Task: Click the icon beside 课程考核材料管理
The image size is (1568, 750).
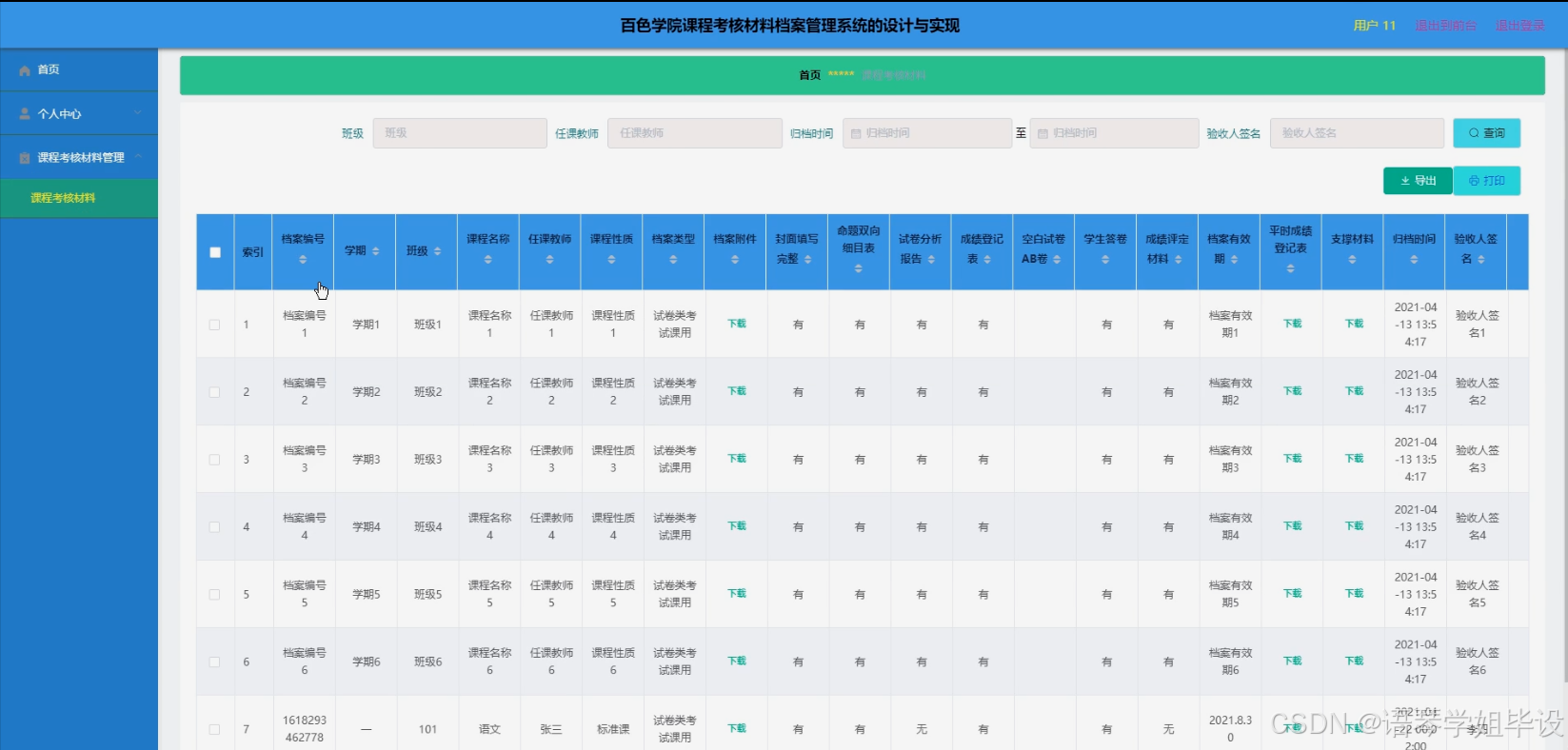Action: (25, 158)
